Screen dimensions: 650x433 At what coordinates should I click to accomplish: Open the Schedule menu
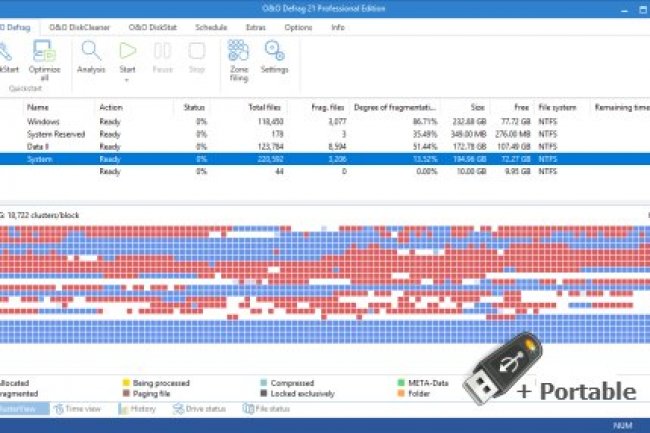211,27
